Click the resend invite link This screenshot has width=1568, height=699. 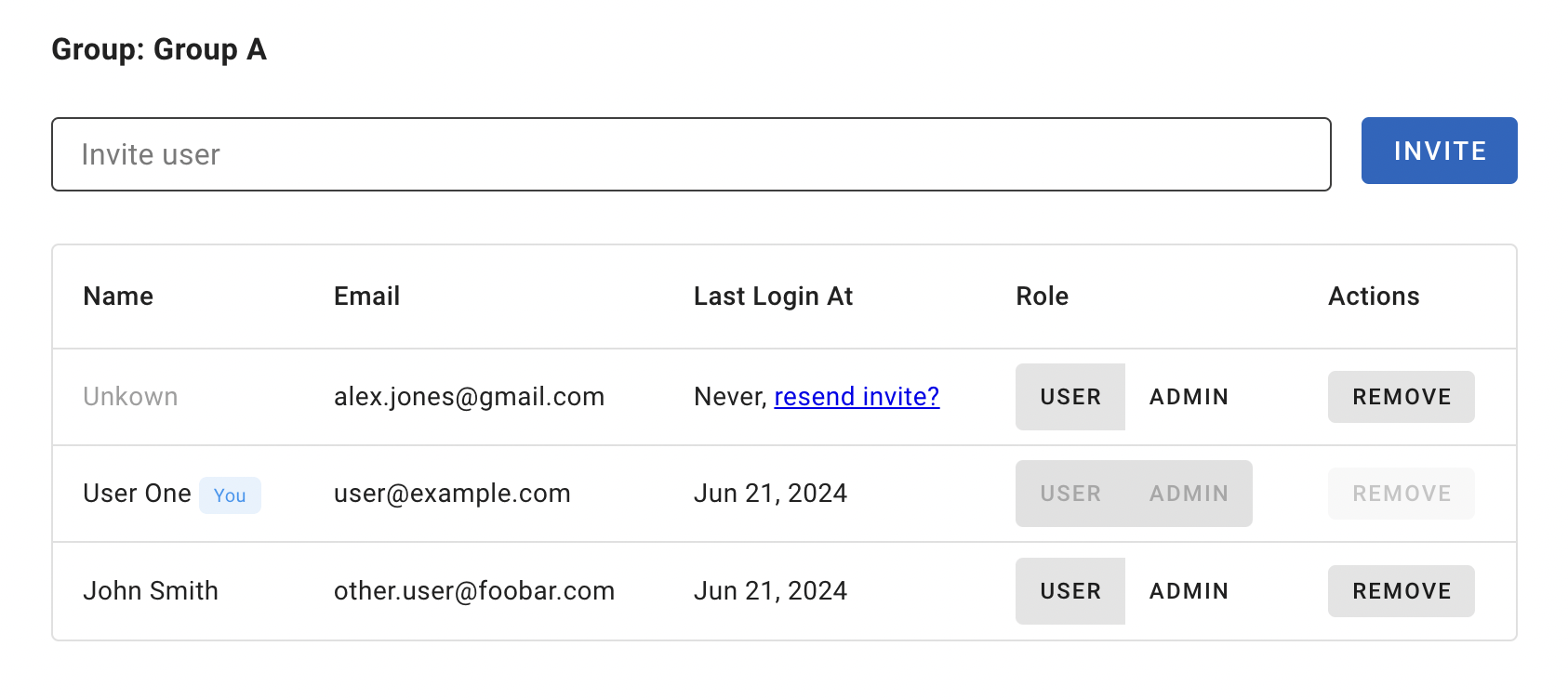857,397
